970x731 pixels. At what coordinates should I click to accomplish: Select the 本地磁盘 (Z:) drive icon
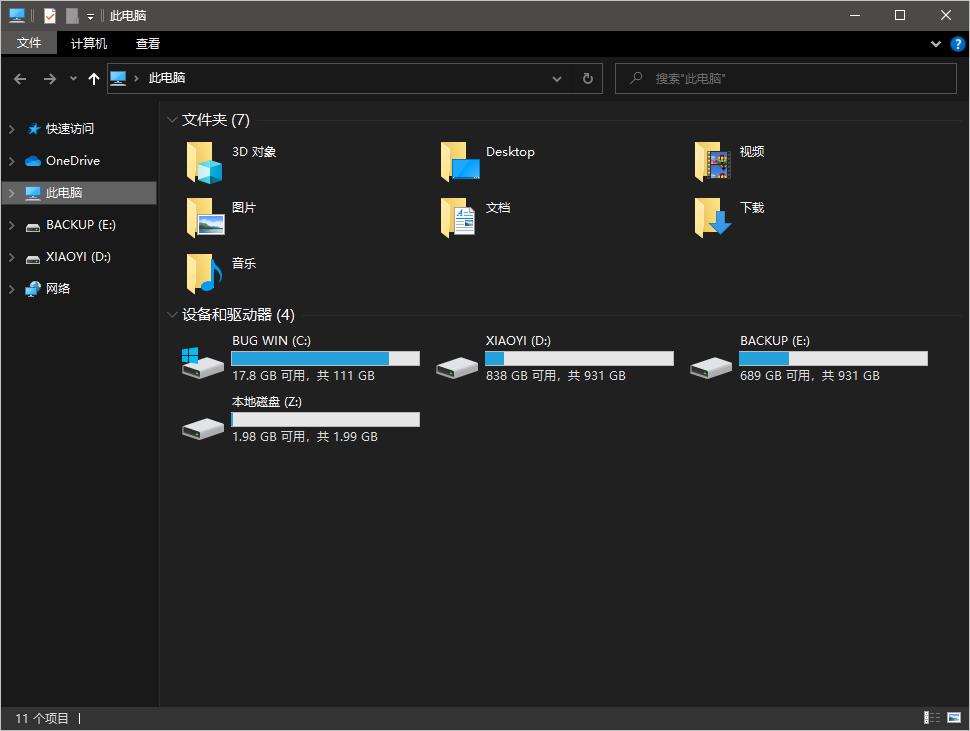tap(203, 427)
